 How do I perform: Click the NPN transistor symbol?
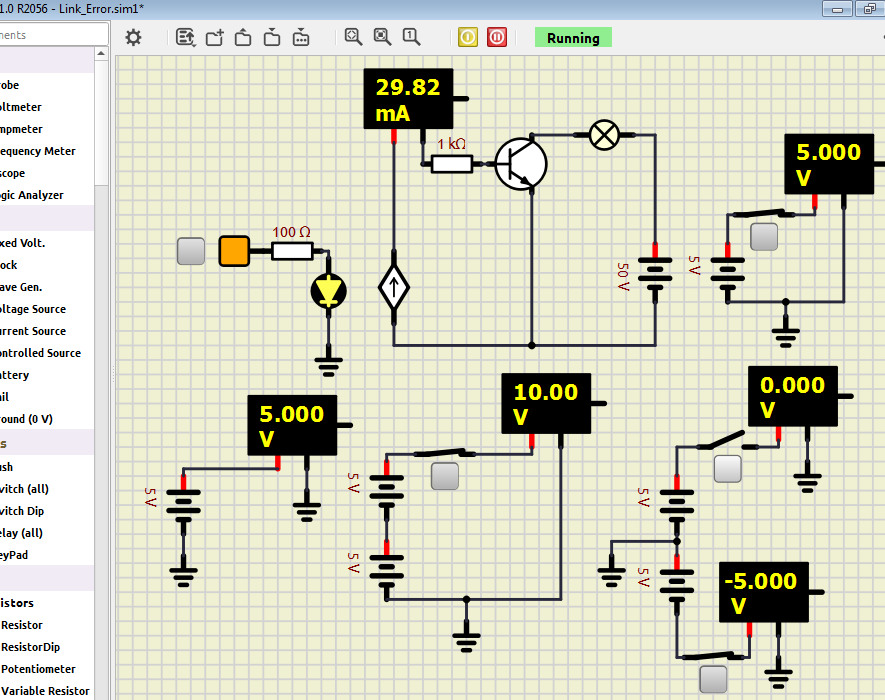(x=520, y=163)
